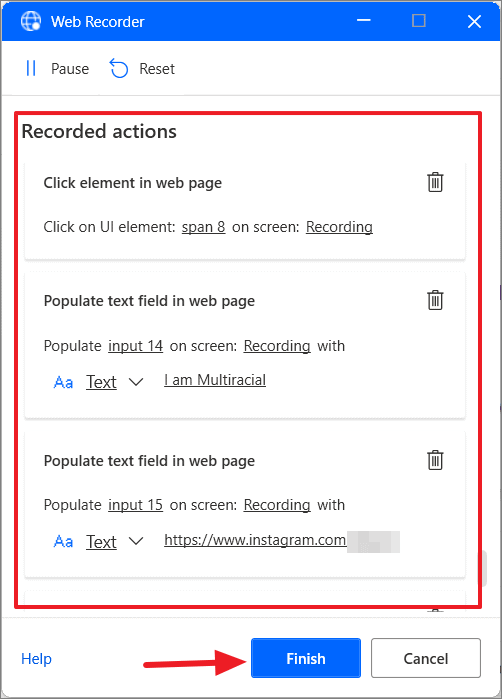
Task: Click the recorded actions scrollbar thumb
Action: (484, 568)
